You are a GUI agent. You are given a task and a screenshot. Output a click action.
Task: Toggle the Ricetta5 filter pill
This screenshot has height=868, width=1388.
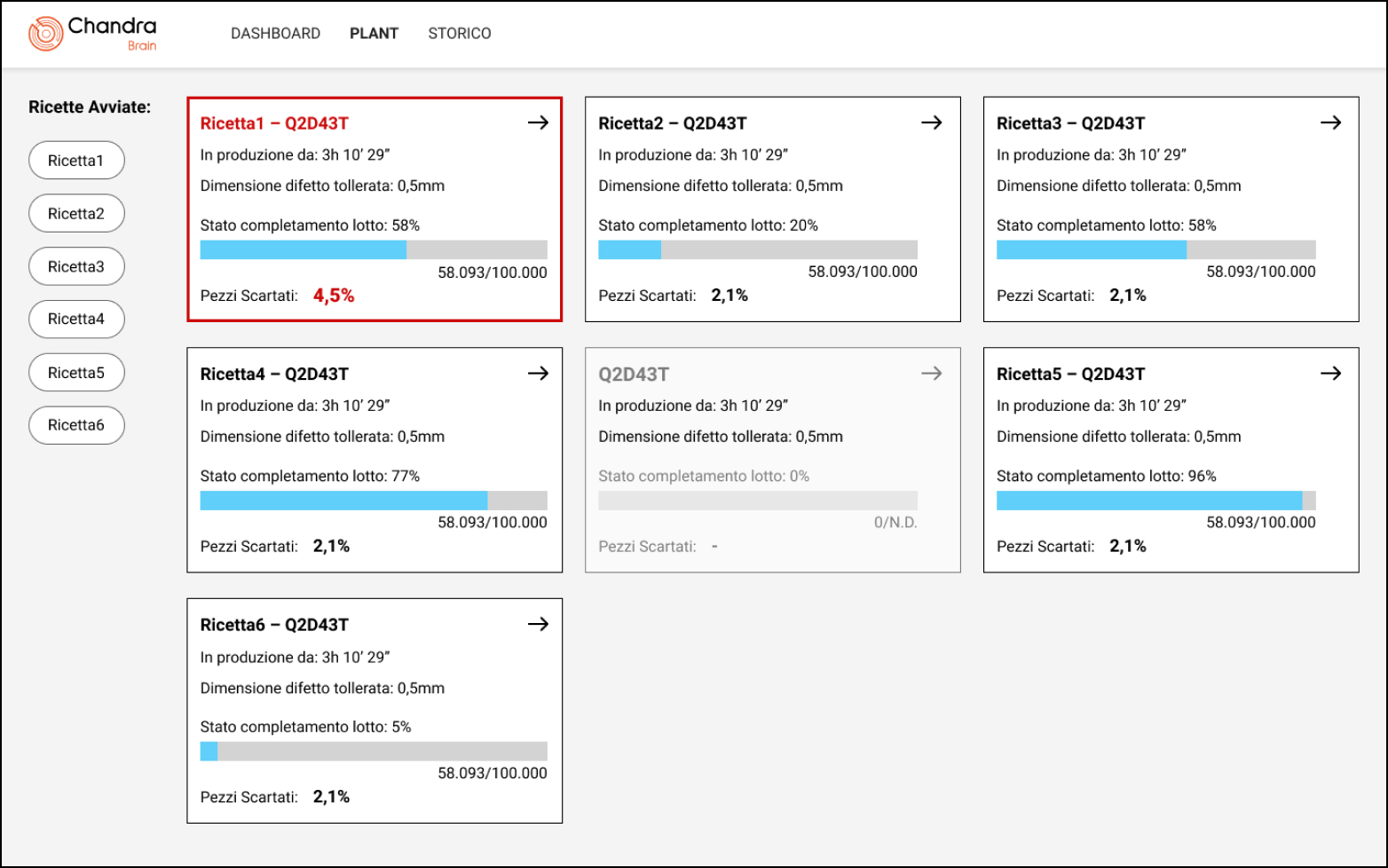(x=76, y=372)
